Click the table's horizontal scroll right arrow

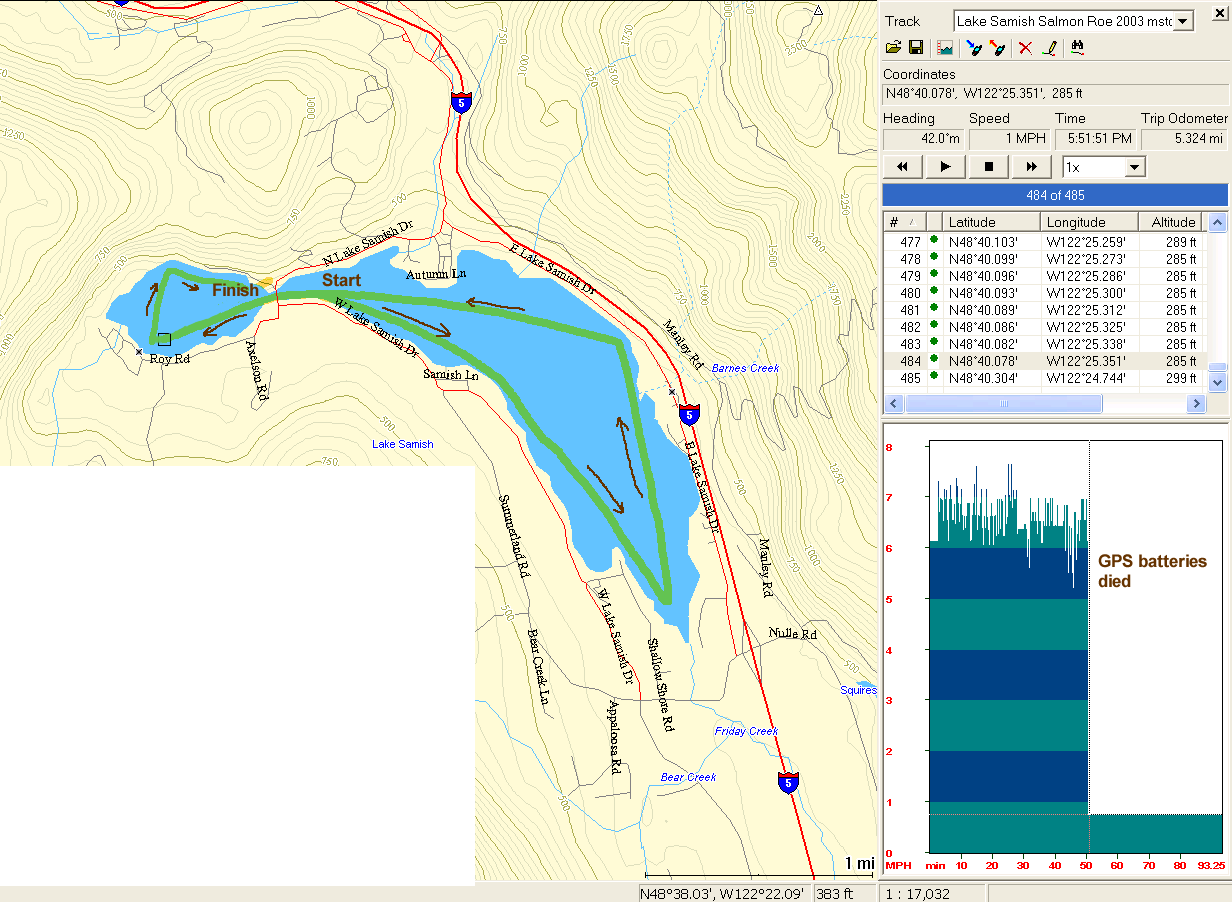pyautogui.click(x=1195, y=404)
